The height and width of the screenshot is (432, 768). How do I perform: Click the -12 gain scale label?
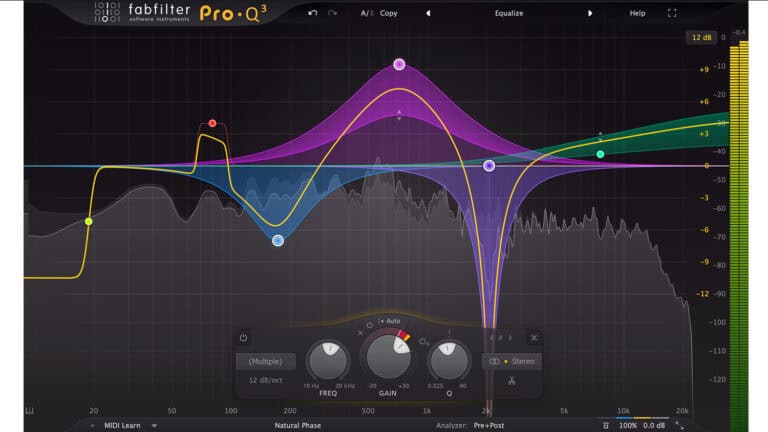pyautogui.click(x=702, y=294)
